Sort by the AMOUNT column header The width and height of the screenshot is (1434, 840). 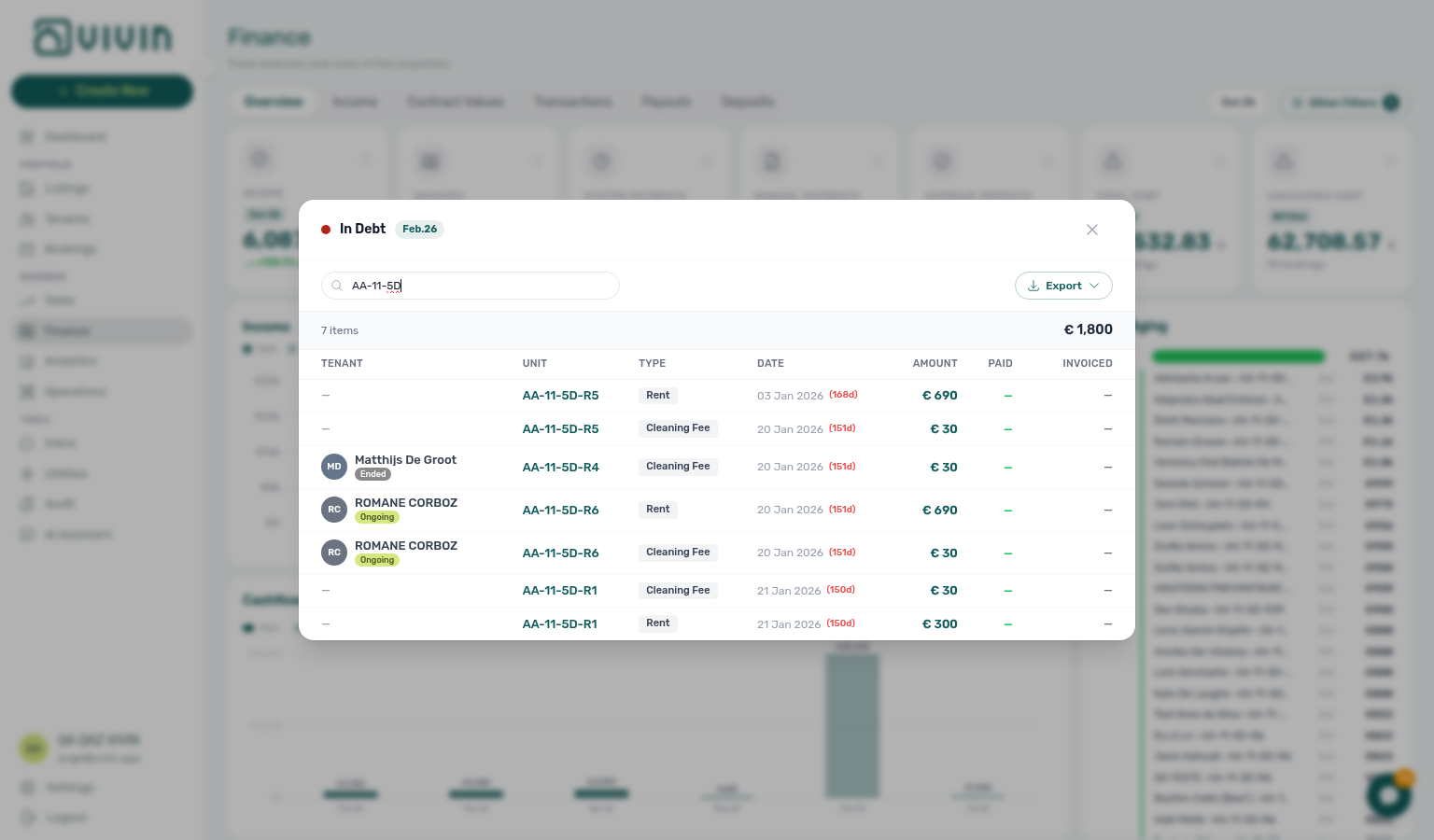click(935, 363)
